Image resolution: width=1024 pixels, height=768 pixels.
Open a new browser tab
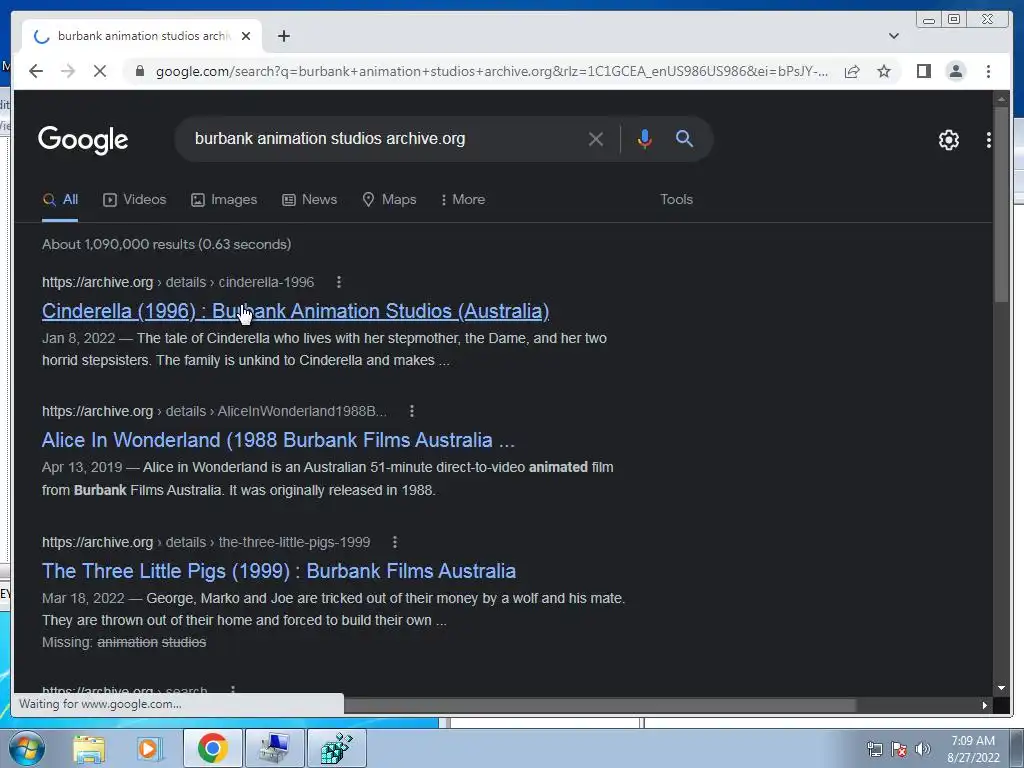click(x=283, y=36)
